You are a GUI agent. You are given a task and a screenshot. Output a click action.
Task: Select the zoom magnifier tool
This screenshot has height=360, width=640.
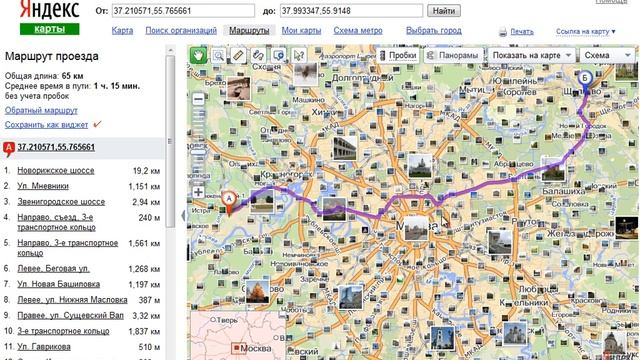coord(218,55)
